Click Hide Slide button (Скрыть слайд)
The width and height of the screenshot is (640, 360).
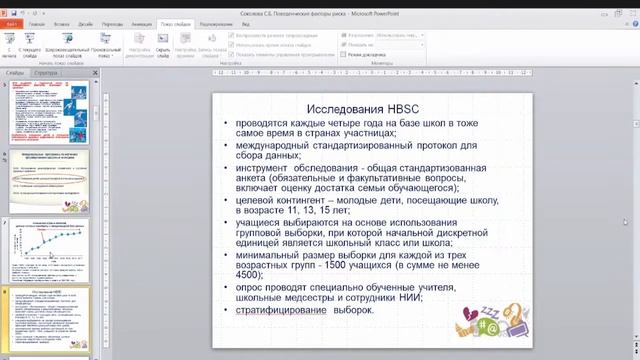tap(163, 45)
